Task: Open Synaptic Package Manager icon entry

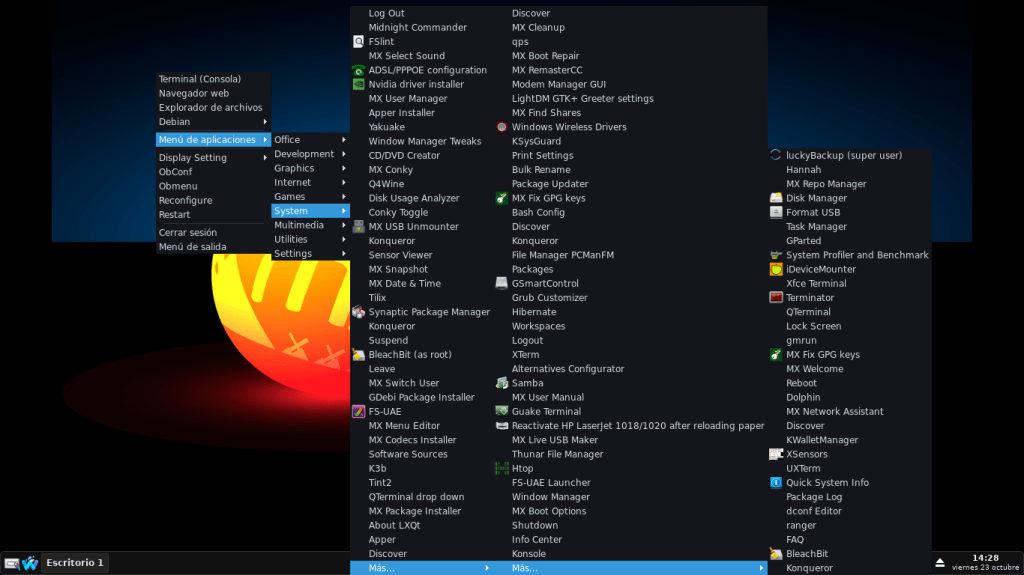Action: pyautogui.click(x=359, y=312)
